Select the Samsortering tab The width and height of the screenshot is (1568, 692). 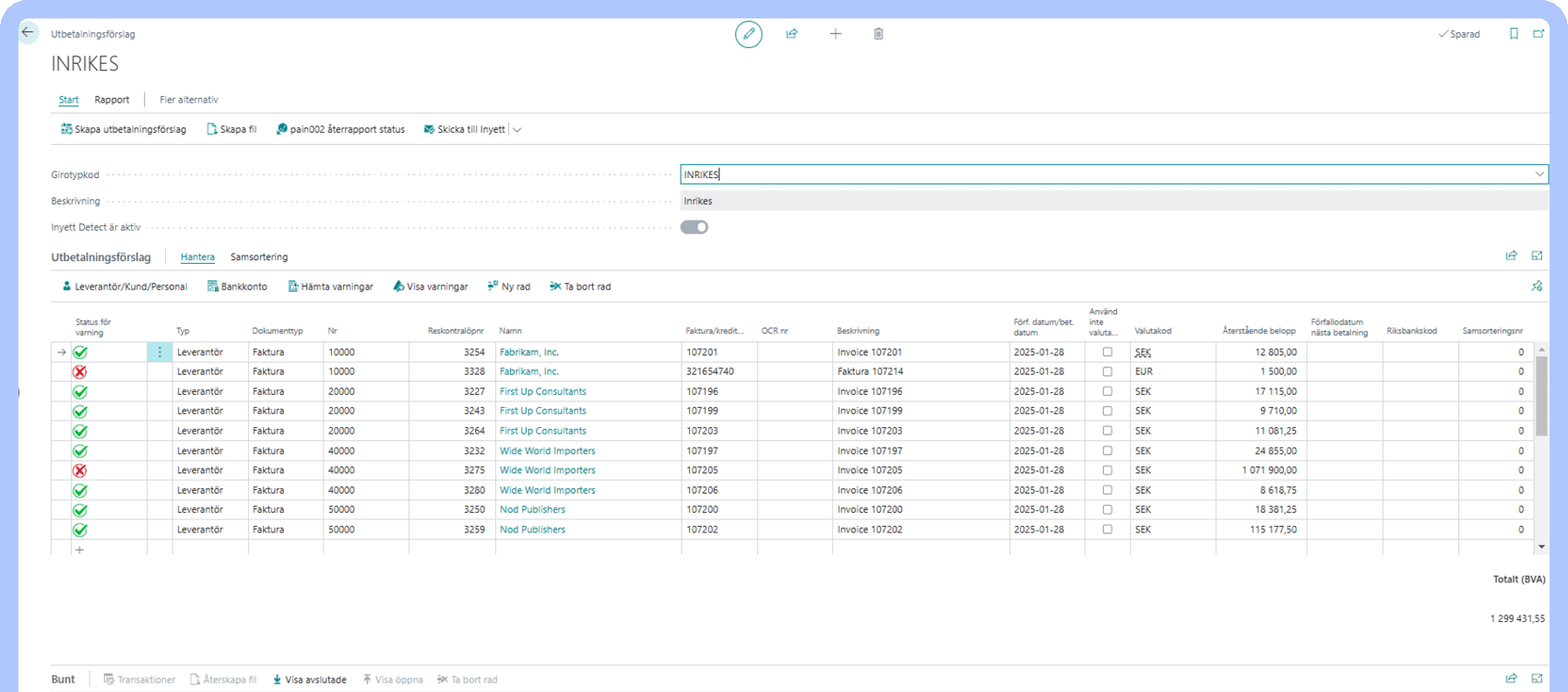(259, 257)
